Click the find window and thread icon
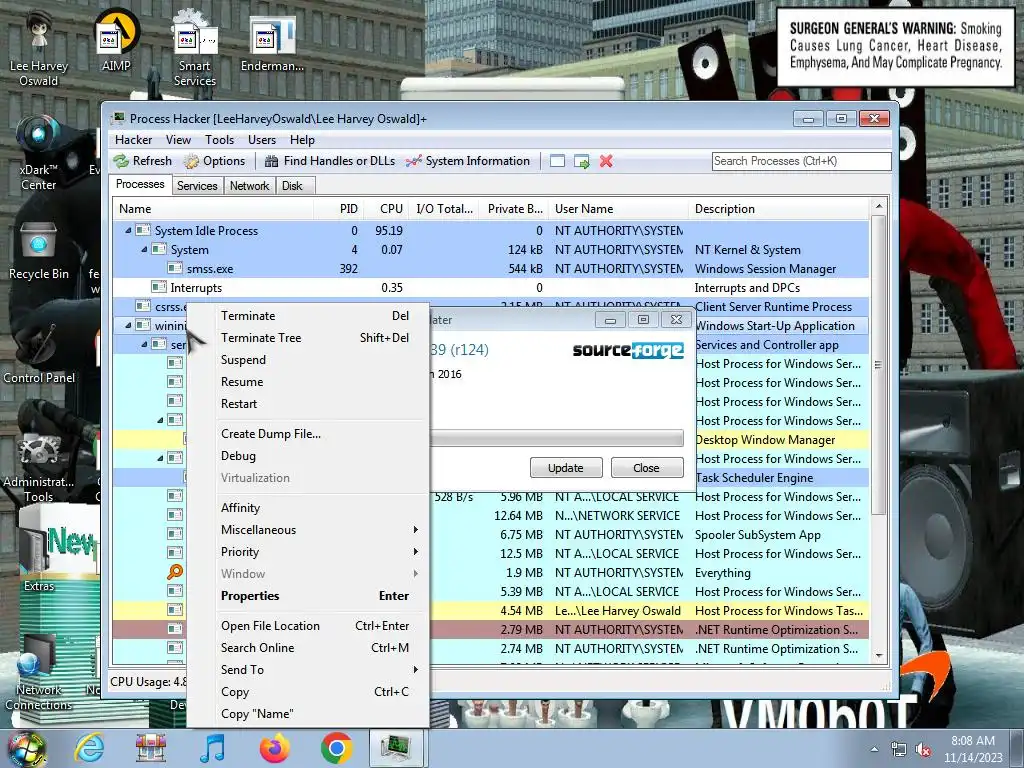1024x768 pixels. pyautogui.click(x=581, y=161)
